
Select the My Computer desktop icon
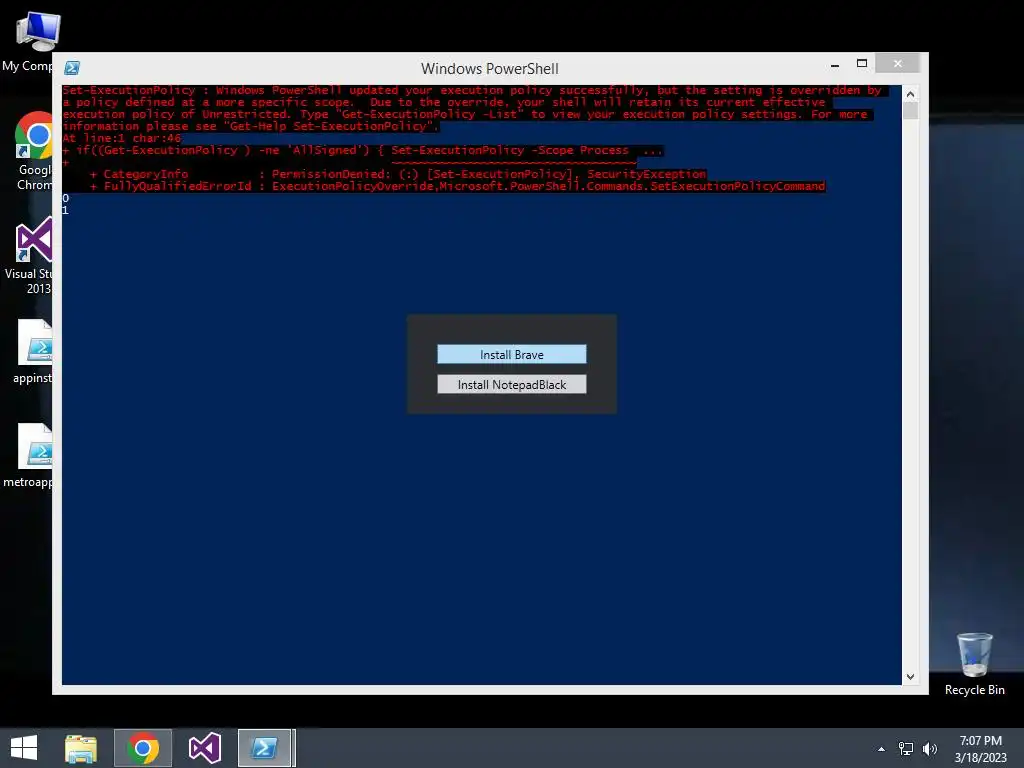[31, 42]
